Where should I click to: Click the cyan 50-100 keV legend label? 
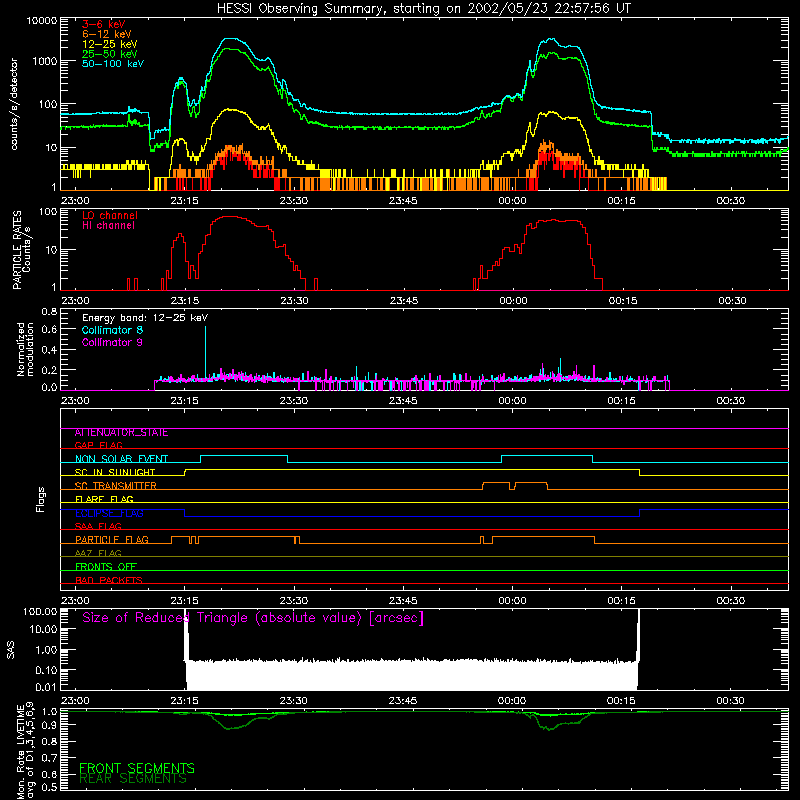(113, 64)
